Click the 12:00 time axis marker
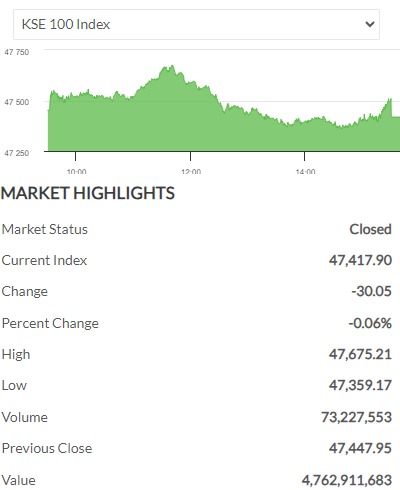400x490 pixels. pos(191,171)
